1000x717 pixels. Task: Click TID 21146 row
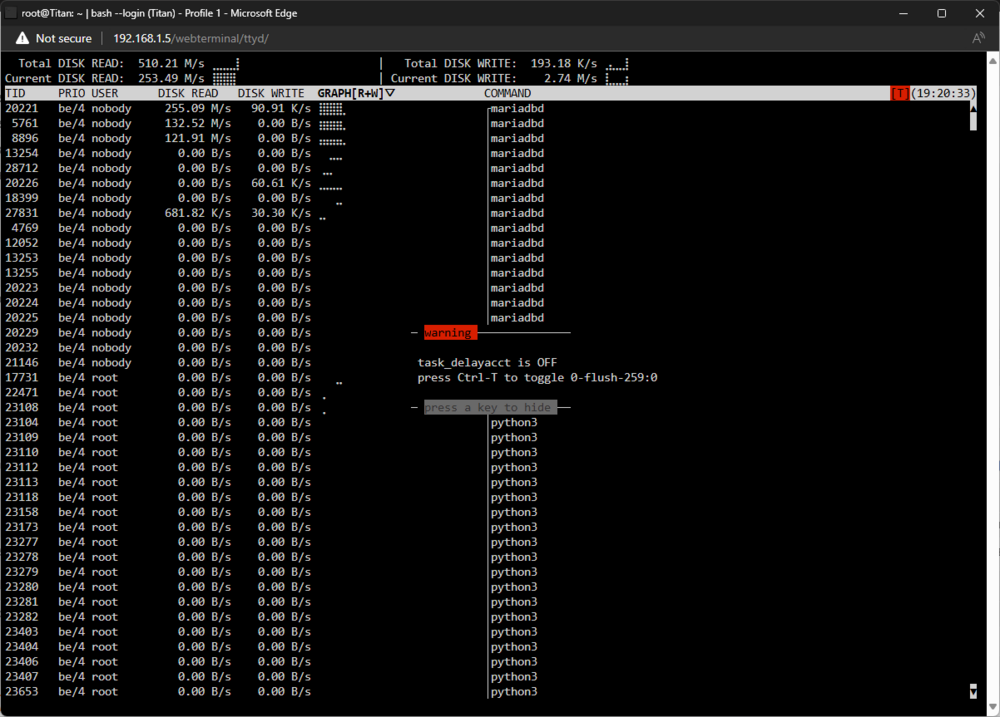pos(158,362)
